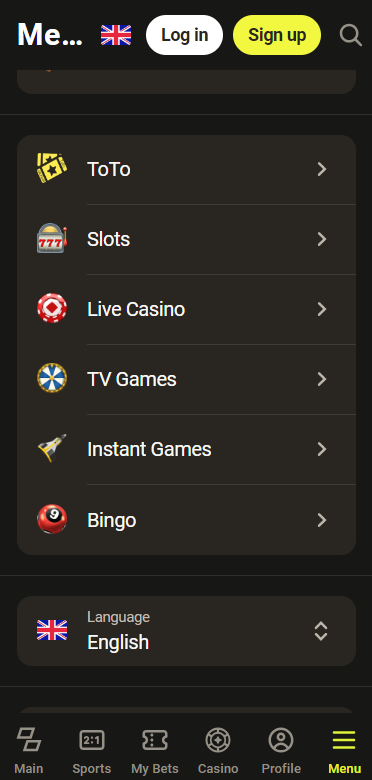Expand the Bingo chevron arrow
This screenshot has height=780, width=372.
click(x=322, y=520)
